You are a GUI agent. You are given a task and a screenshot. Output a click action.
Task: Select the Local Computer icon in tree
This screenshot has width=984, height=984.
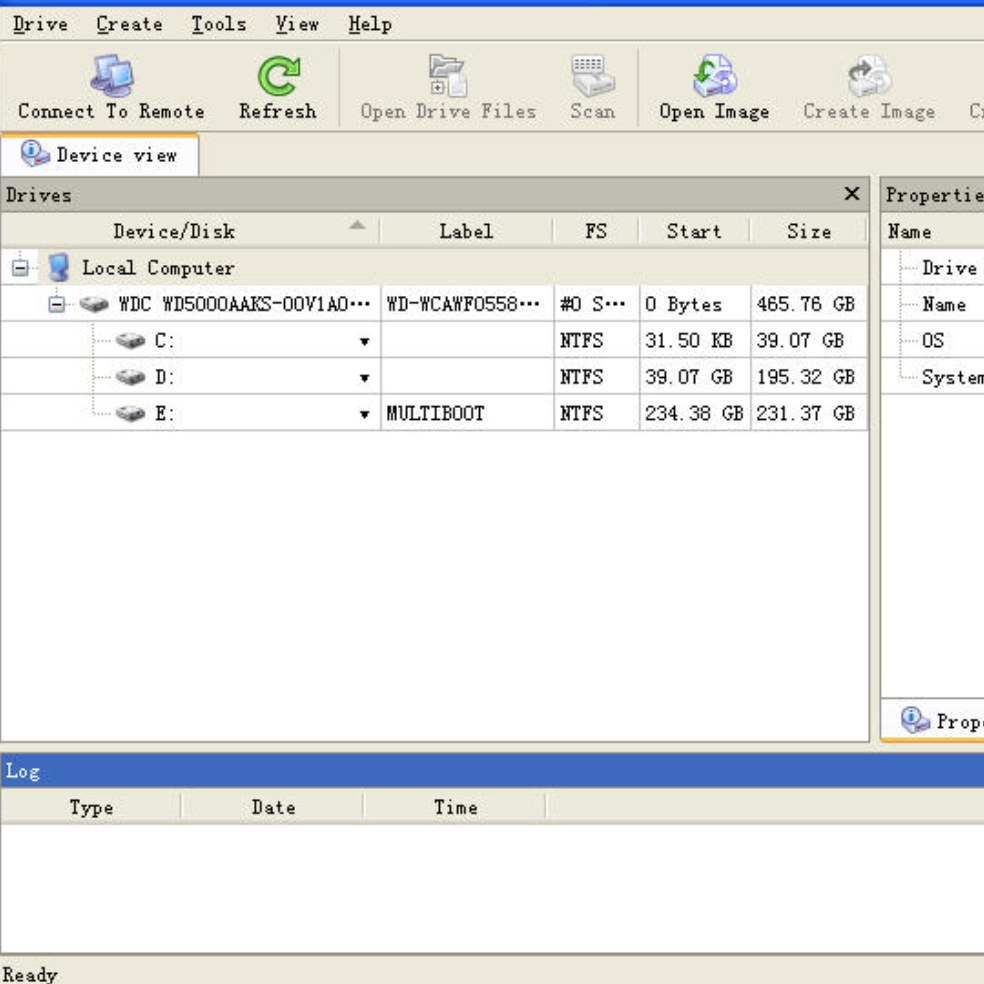60,268
